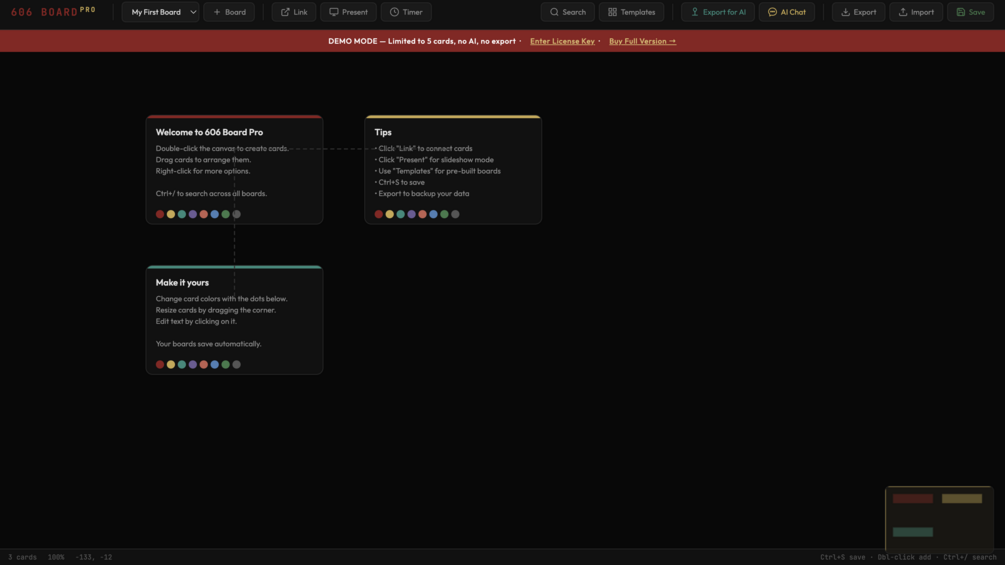Image resolution: width=1005 pixels, height=565 pixels.
Task: Open Search across boards
Action: (568, 12)
